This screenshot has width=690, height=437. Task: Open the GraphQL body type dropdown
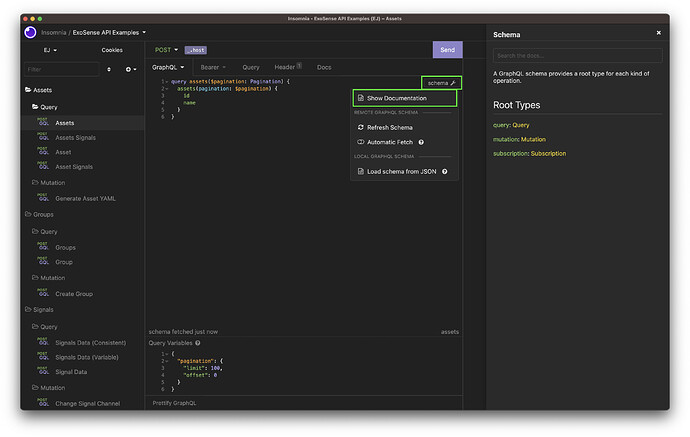click(x=168, y=67)
